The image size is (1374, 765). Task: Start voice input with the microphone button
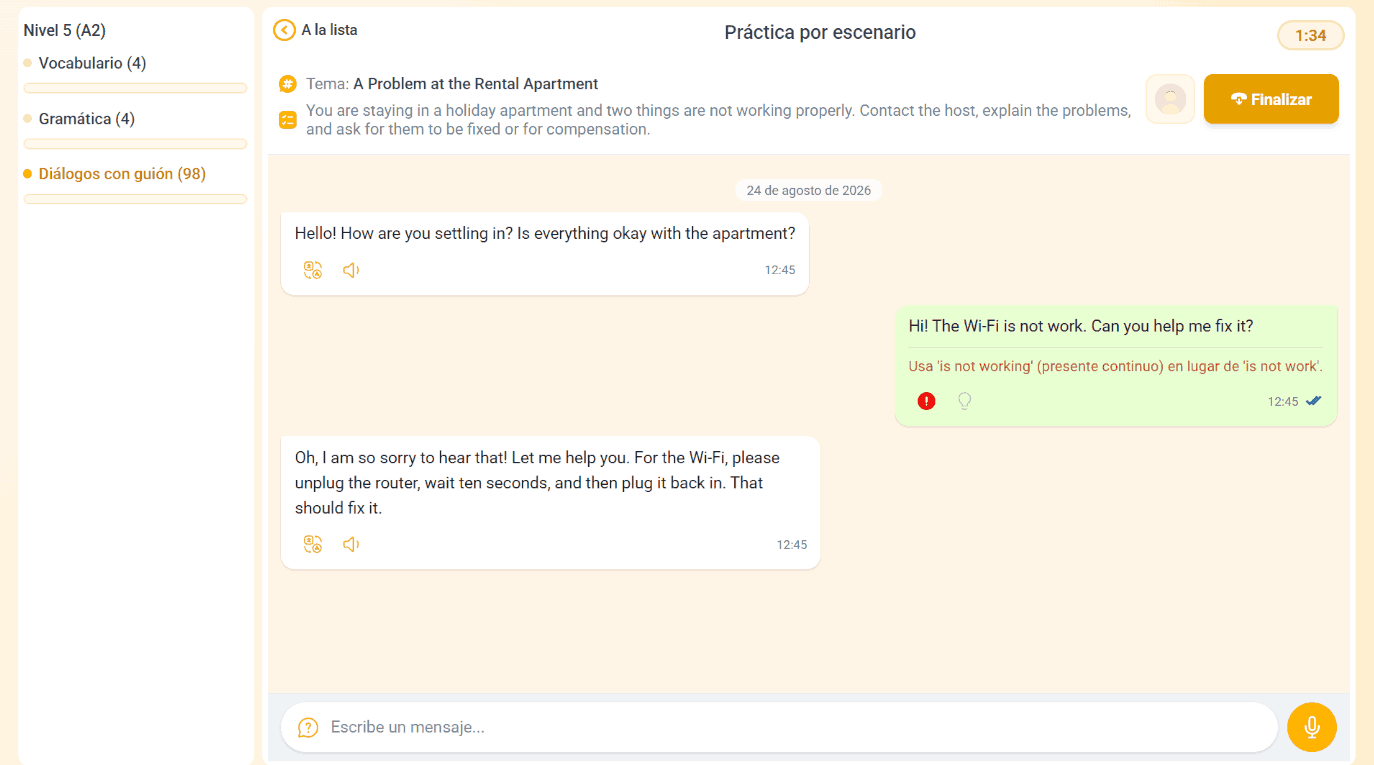(x=1312, y=727)
